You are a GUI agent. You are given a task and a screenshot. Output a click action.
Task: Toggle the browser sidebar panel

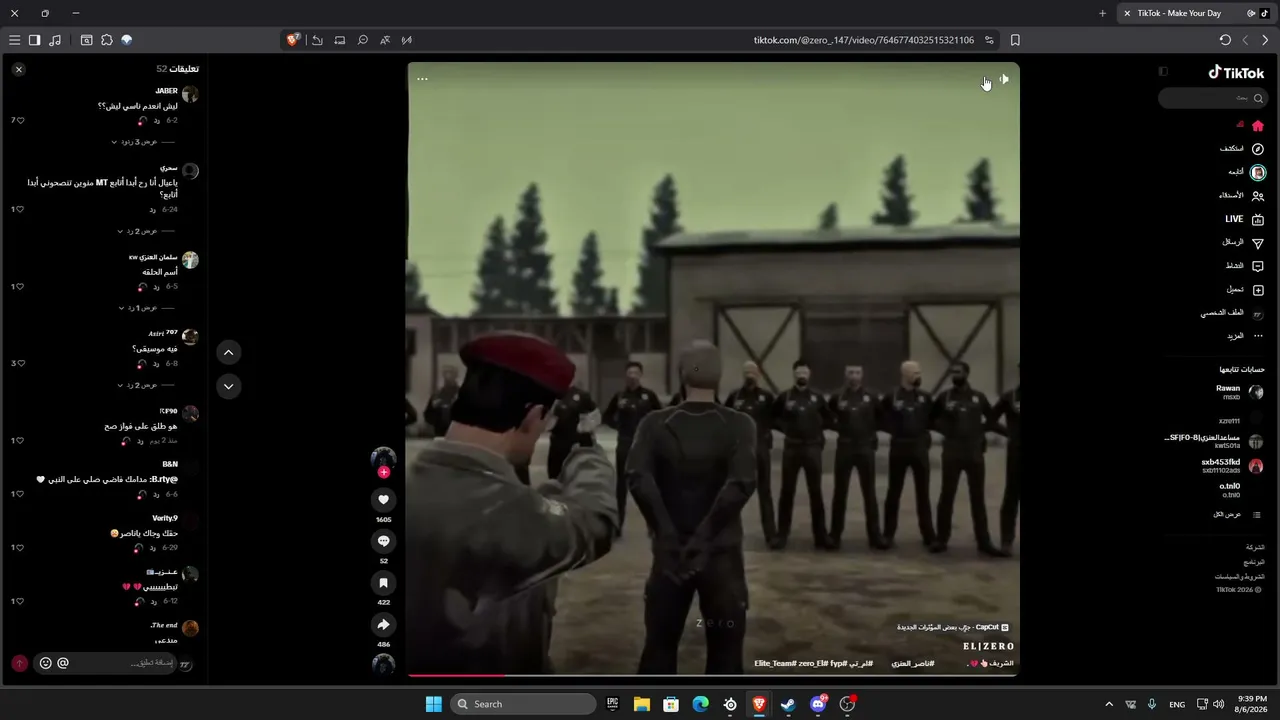click(34, 40)
